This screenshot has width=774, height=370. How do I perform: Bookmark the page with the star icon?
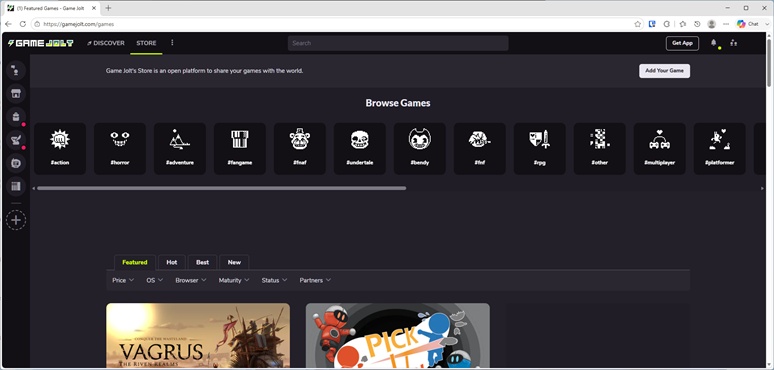pyautogui.click(x=638, y=24)
